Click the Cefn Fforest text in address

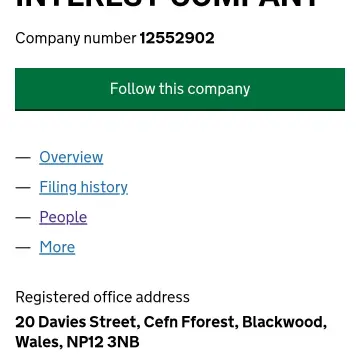191,322
